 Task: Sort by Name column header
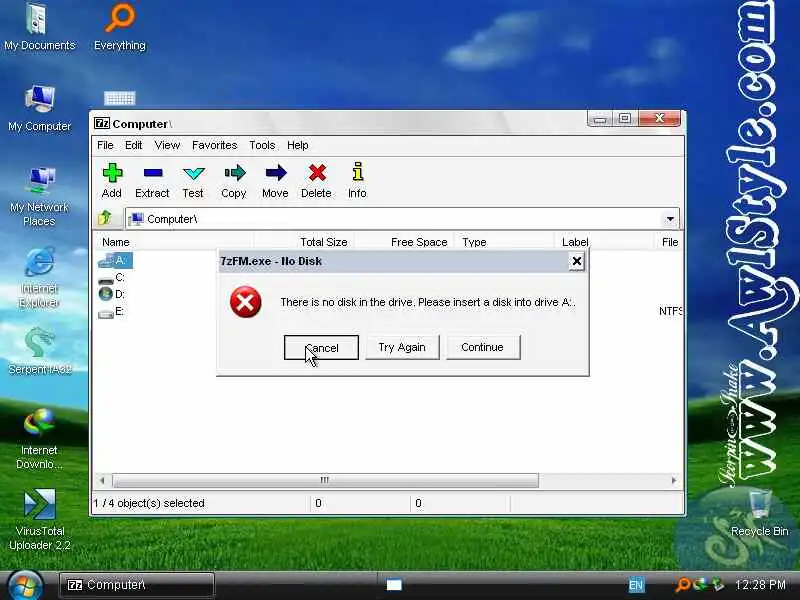click(173, 242)
